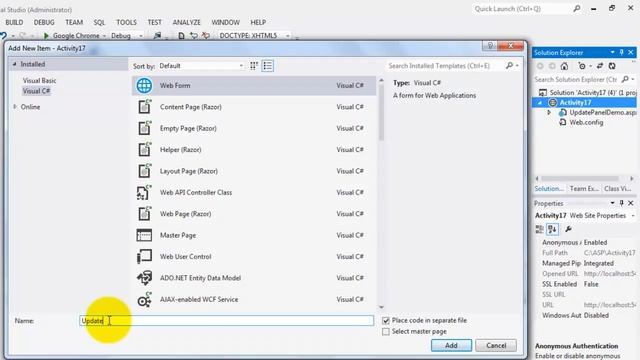Select the Web Form globe icon
The image size is (640, 360).
(144, 86)
